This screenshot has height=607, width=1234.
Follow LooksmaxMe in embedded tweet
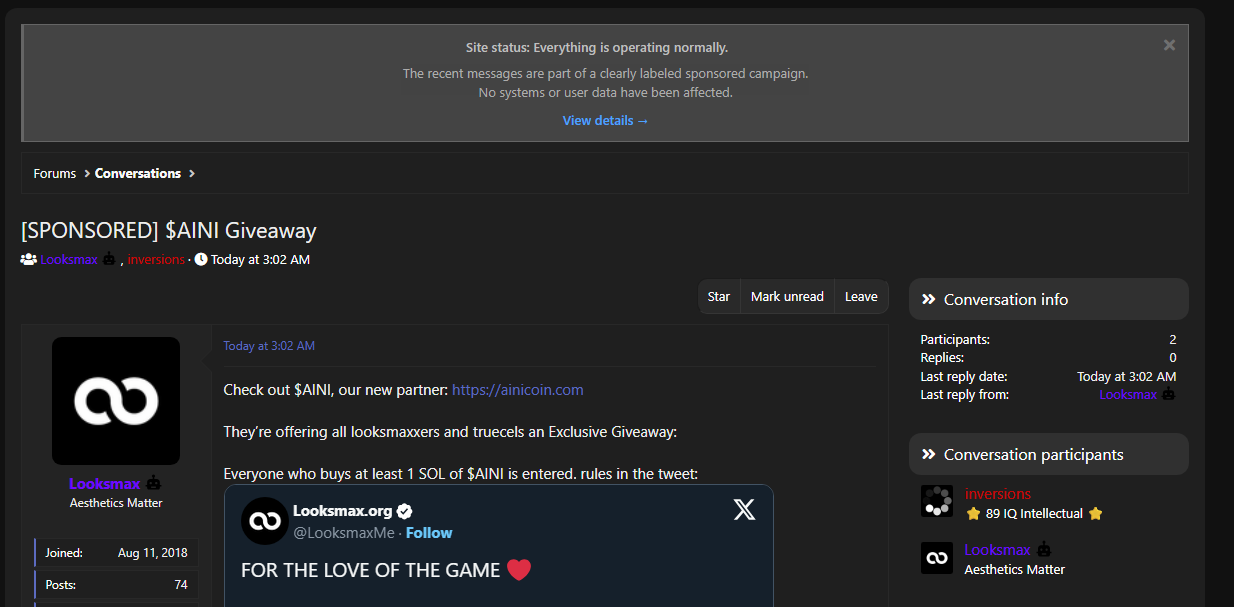(x=429, y=533)
